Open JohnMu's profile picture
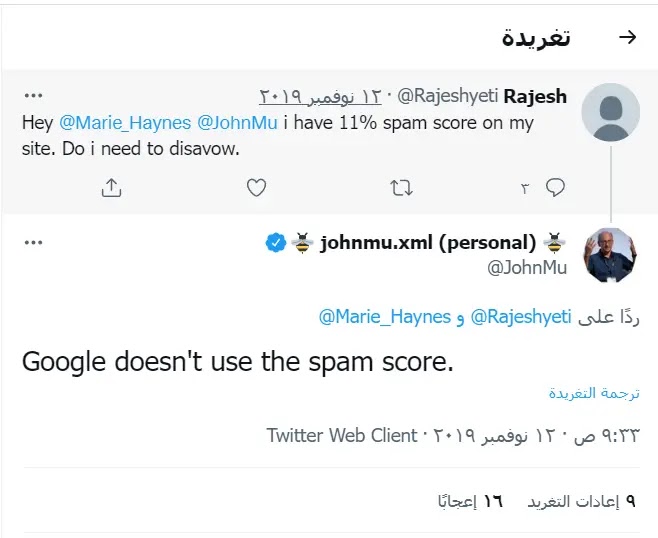 pos(610,255)
